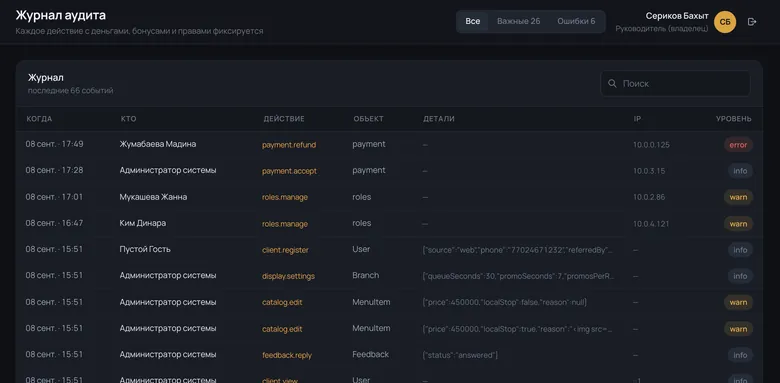
Task: Click the IP address 10.0.2.86
Action: (x=649, y=197)
